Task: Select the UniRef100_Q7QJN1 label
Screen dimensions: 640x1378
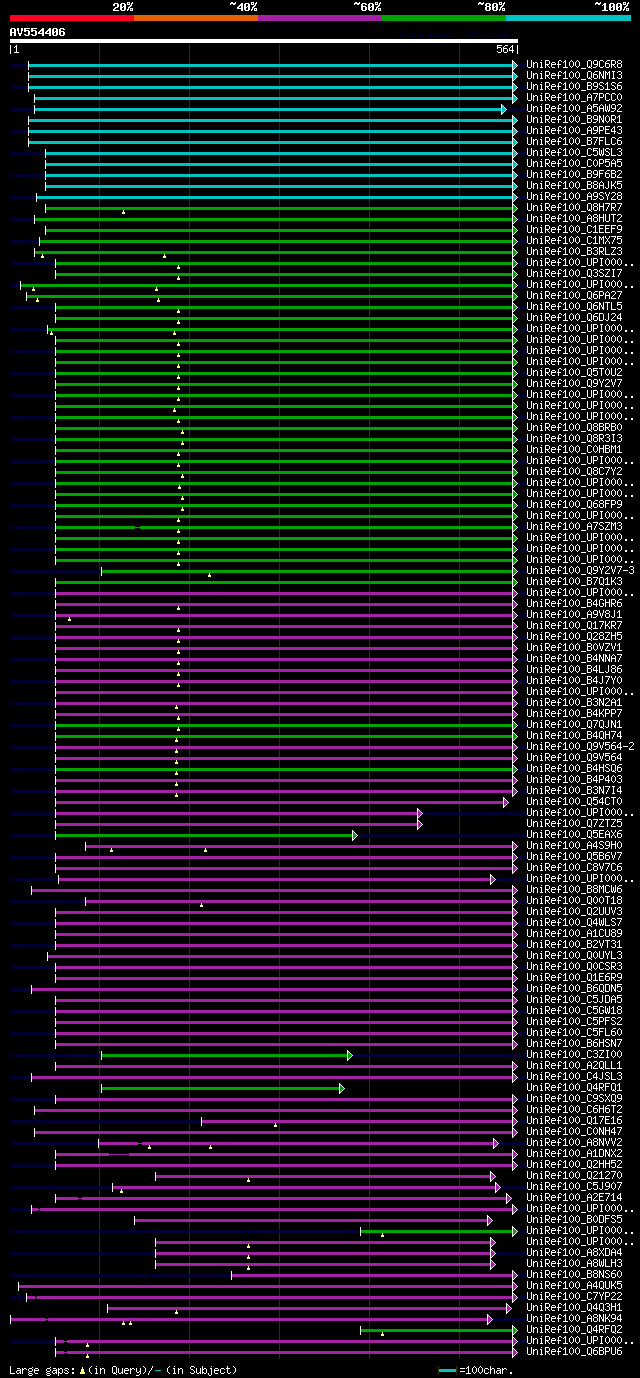Action: [x=574, y=724]
